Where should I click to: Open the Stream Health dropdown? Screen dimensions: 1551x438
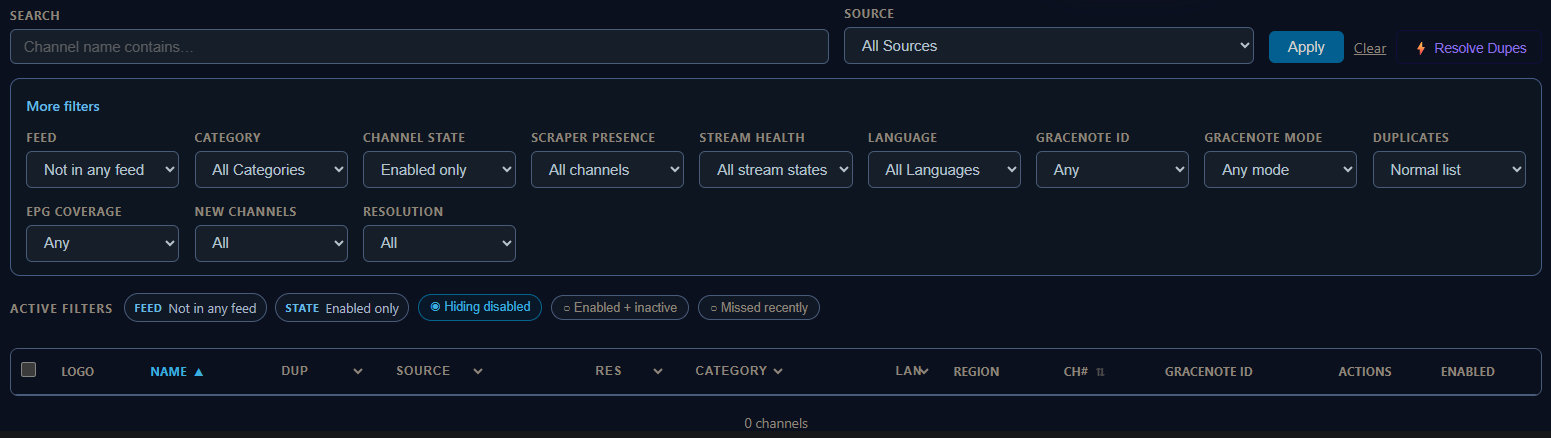[775, 170]
